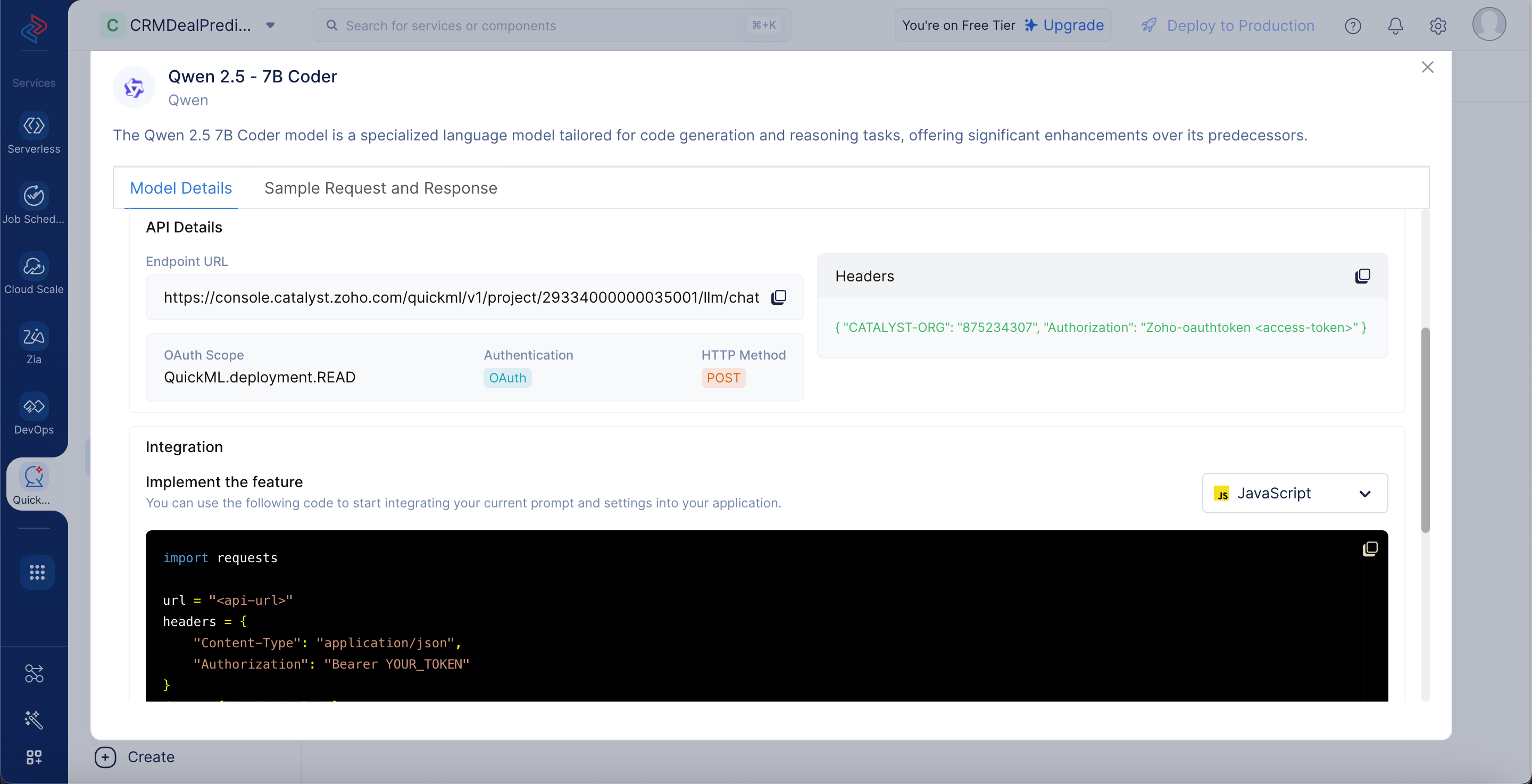Open DevOps in the sidebar
Screen dimensions: 1532x784
(x=34, y=414)
